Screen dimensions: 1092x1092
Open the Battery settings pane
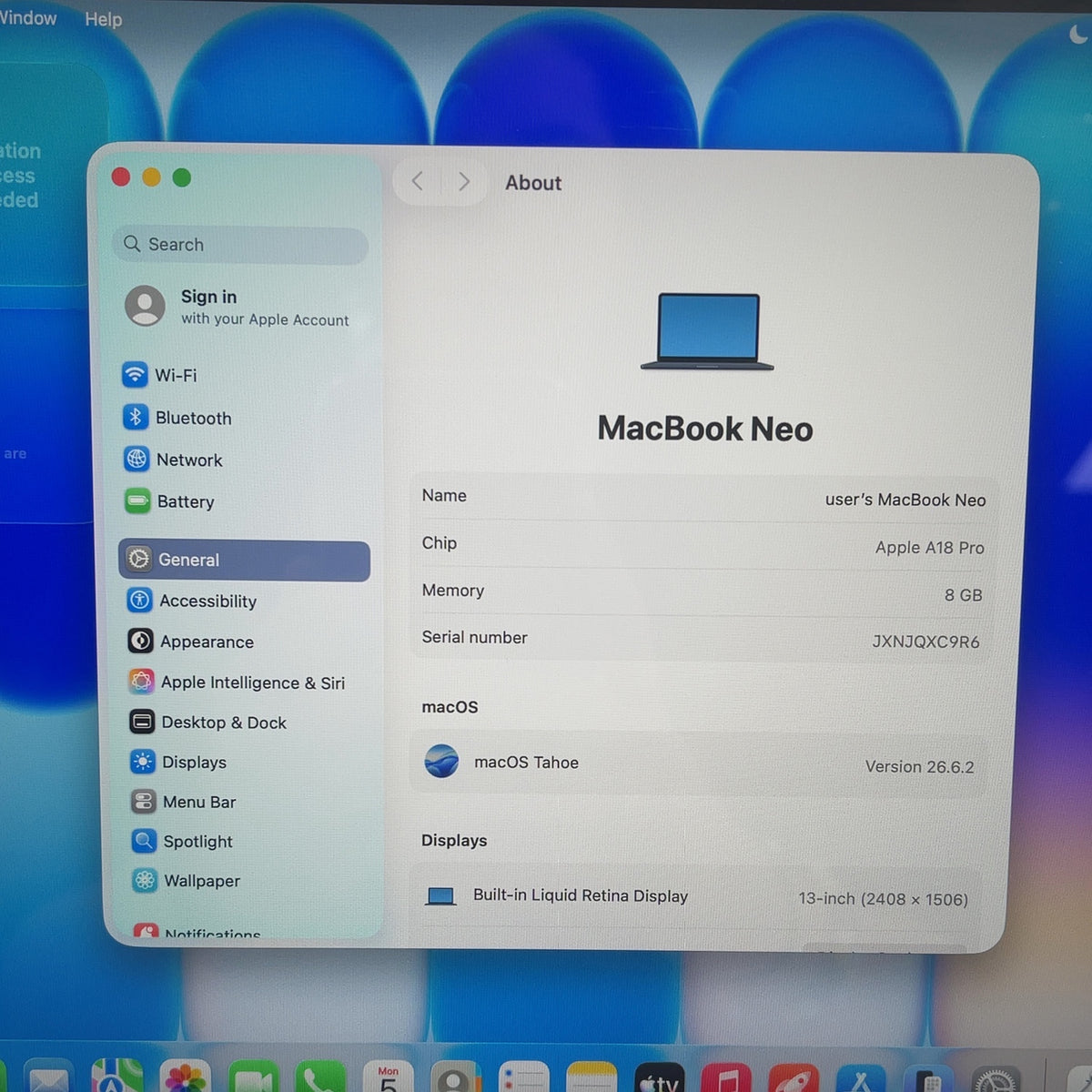point(169,501)
